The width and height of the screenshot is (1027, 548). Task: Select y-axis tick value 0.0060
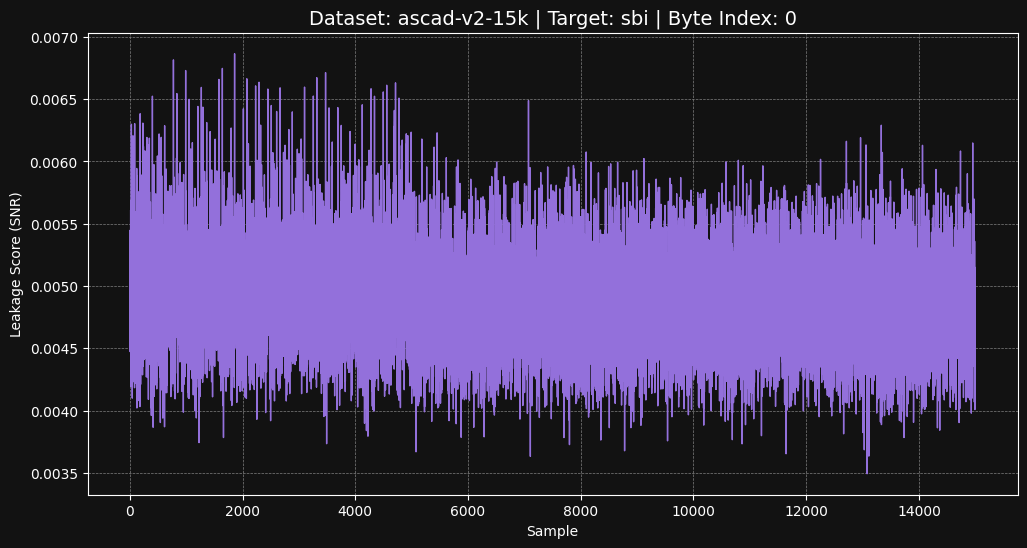(54, 162)
